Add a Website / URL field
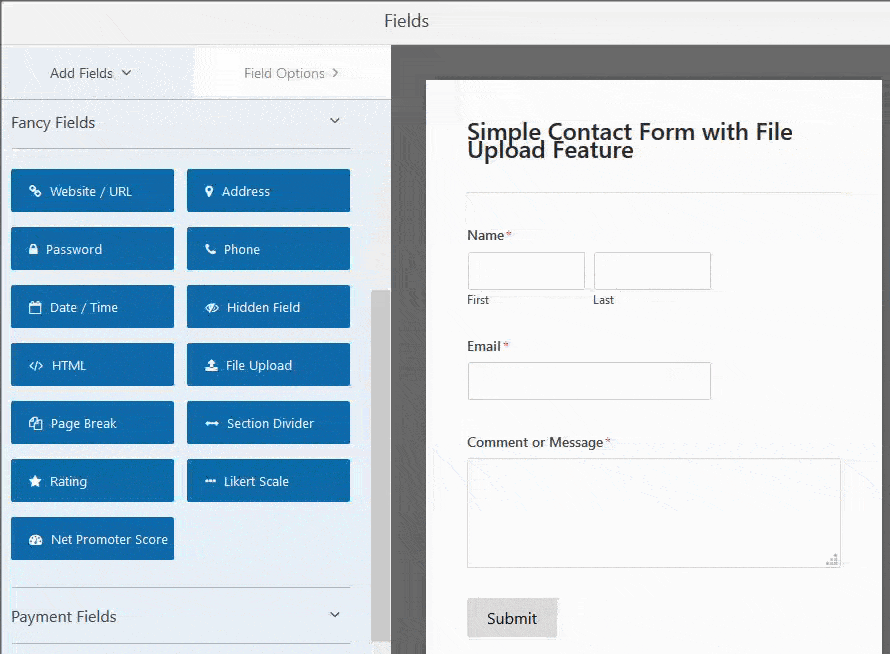 [x=92, y=190]
